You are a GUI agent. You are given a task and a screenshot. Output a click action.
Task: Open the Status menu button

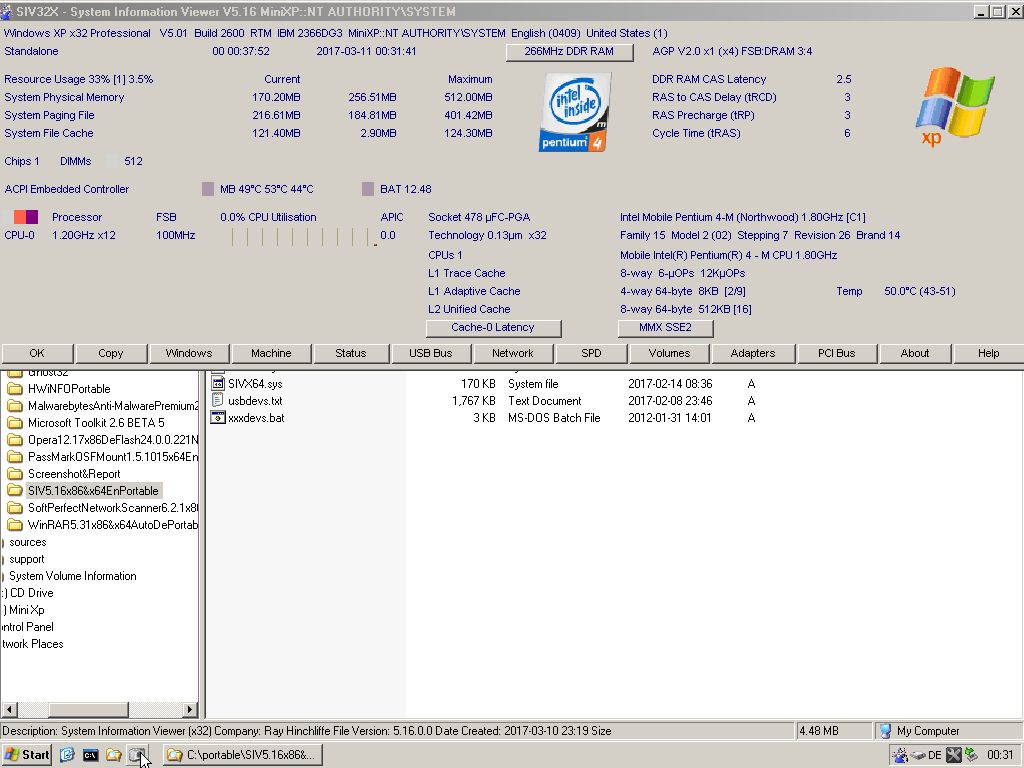(351, 353)
